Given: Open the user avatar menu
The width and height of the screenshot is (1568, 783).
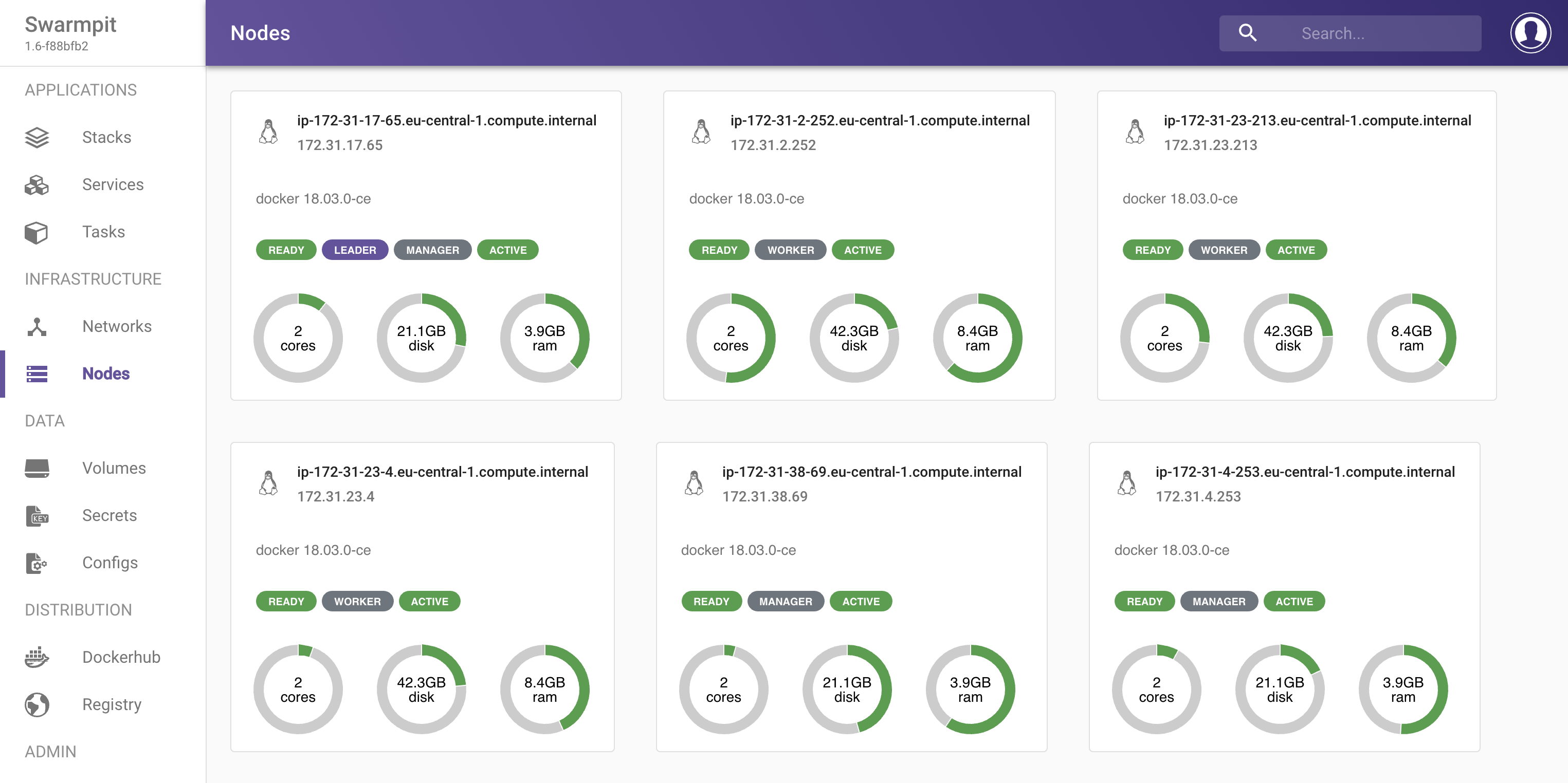Looking at the screenshot, I should coord(1530,32).
